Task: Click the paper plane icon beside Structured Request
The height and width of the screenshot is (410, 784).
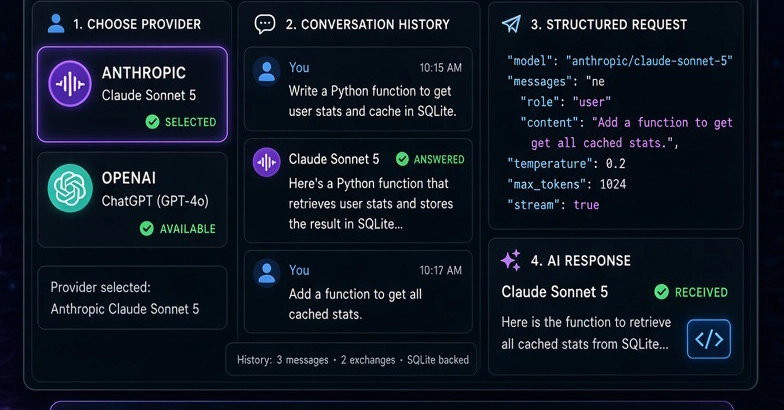Action: tap(512, 24)
